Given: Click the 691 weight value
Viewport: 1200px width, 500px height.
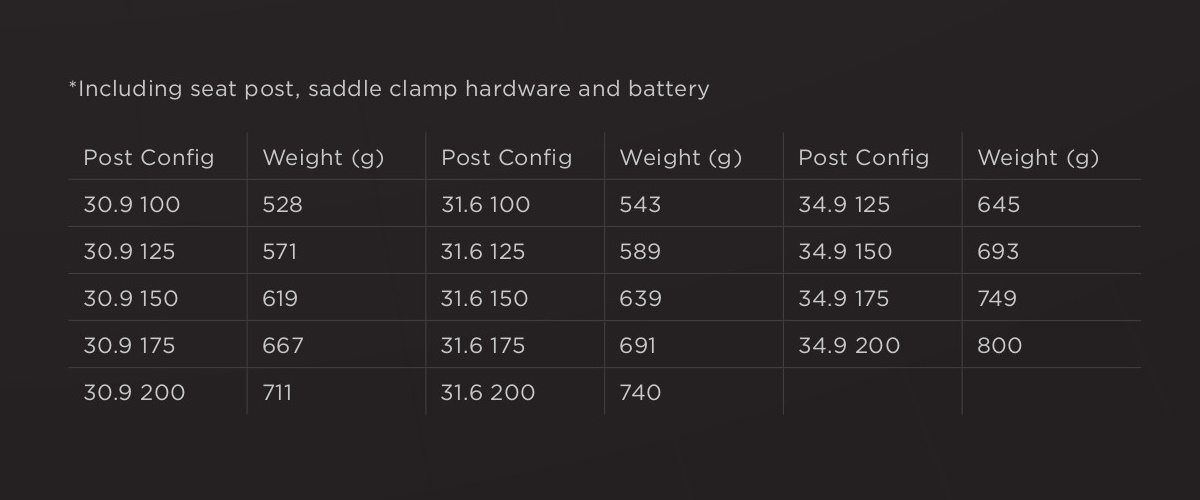Looking at the screenshot, I should 638,346.
